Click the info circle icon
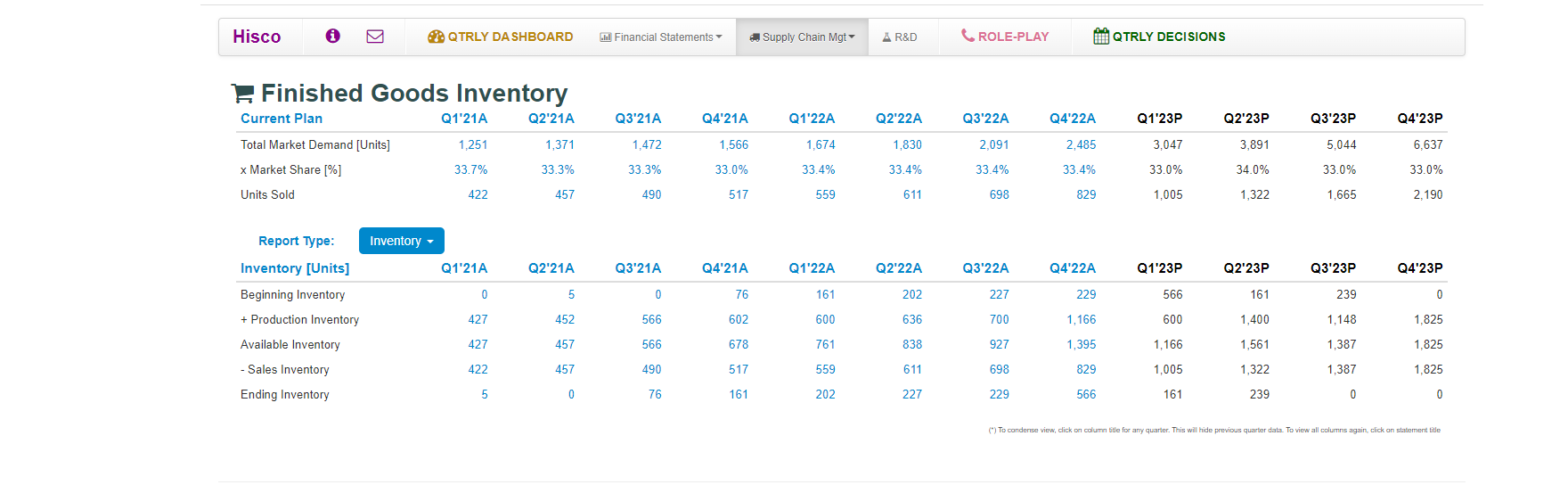This screenshot has width=1568, height=485. click(x=332, y=37)
